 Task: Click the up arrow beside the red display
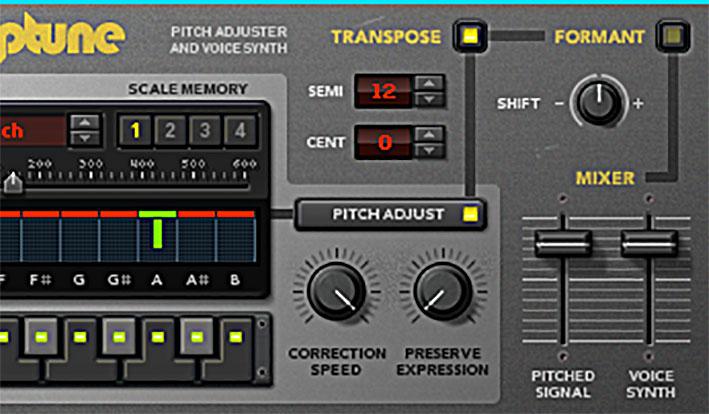click(85, 123)
